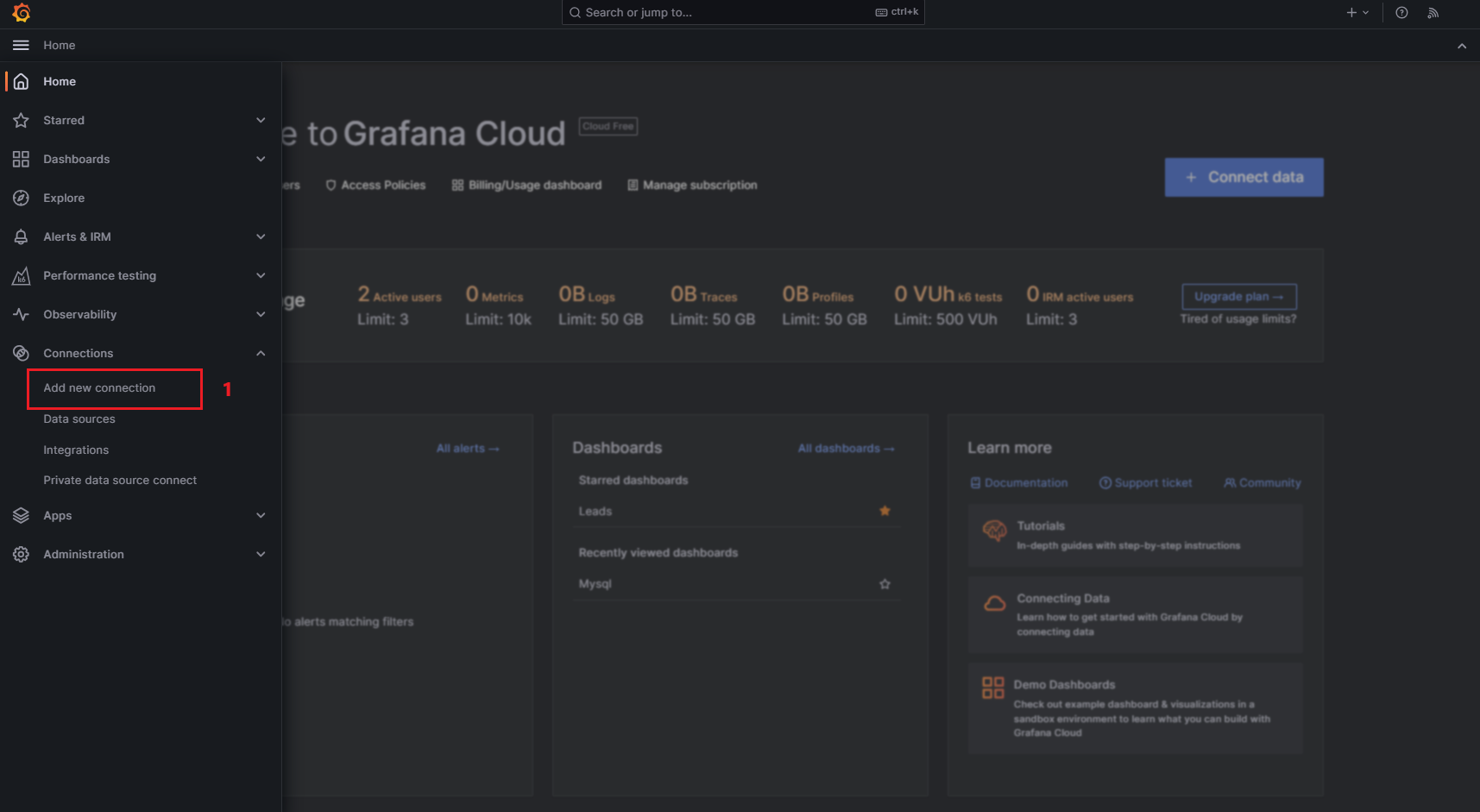Click the Cloud Free badge
Image resolution: width=1480 pixels, height=812 pixels.
coord(608,126)
